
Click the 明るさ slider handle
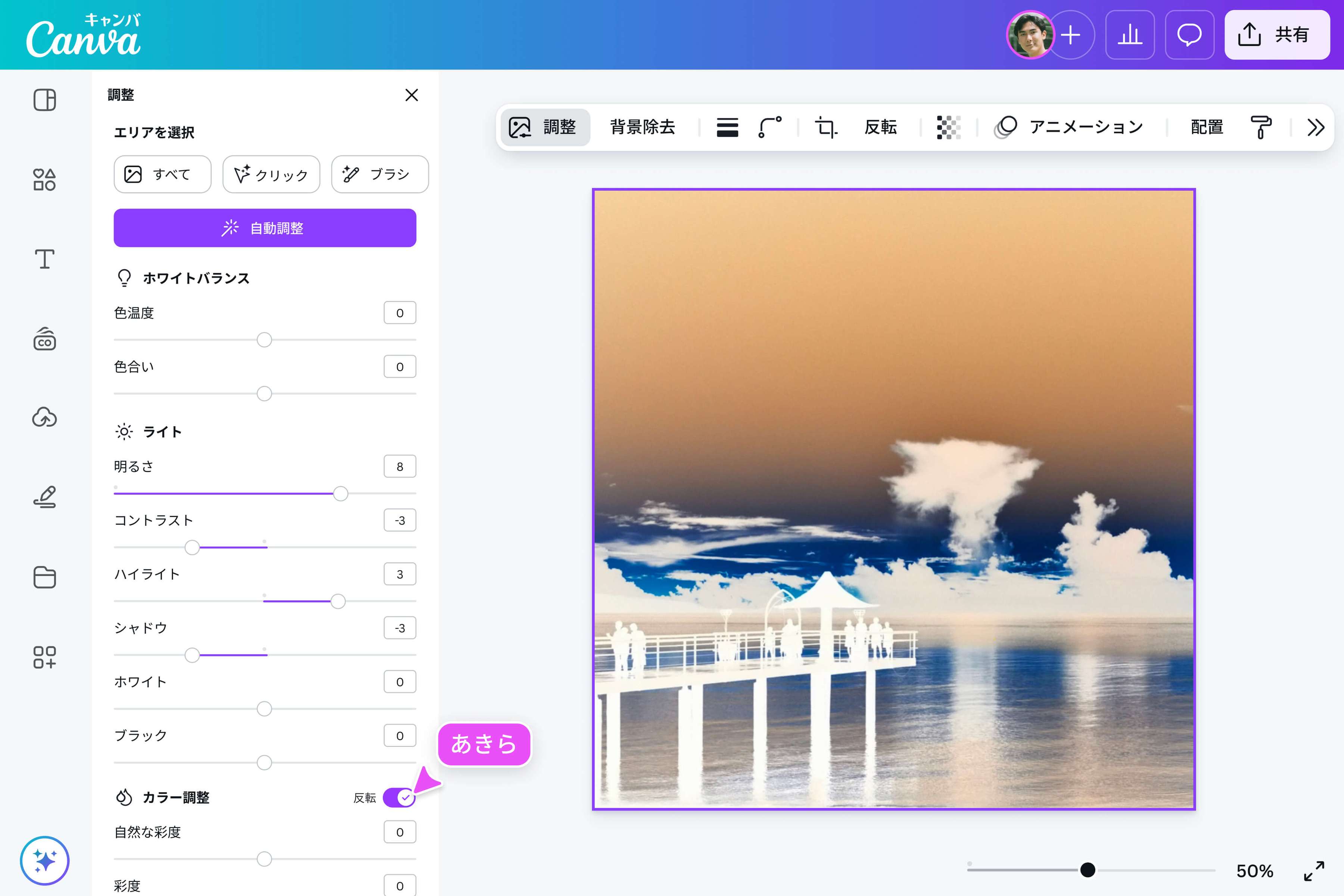coord(340,494)
